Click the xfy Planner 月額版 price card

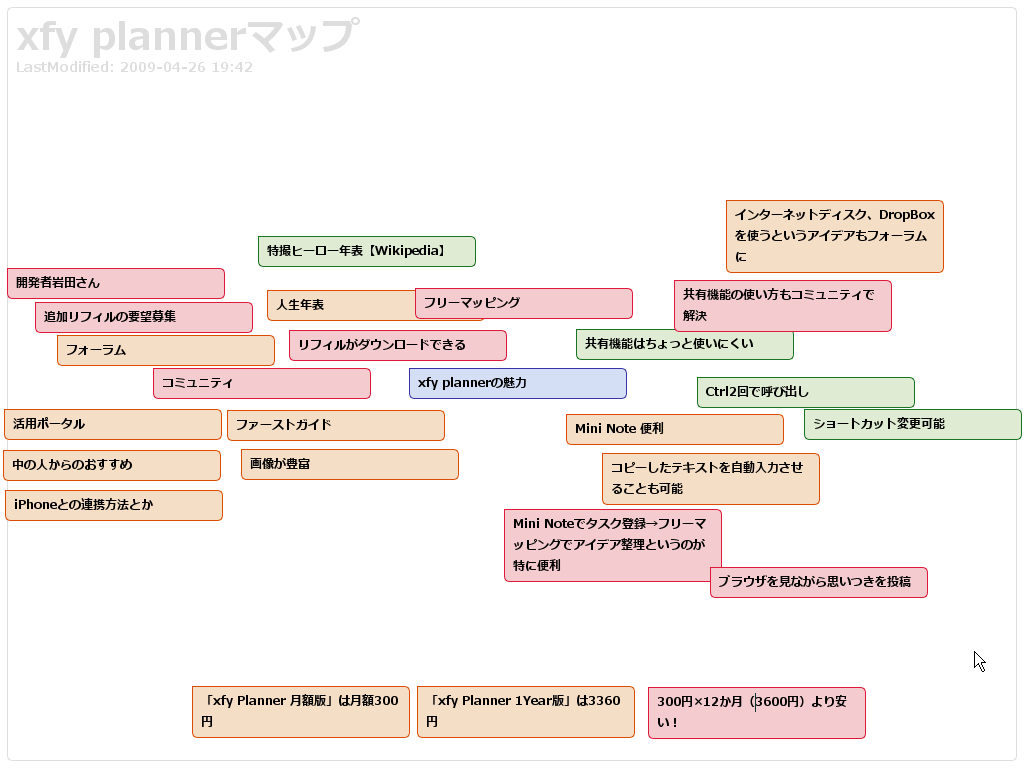[300, 712]
